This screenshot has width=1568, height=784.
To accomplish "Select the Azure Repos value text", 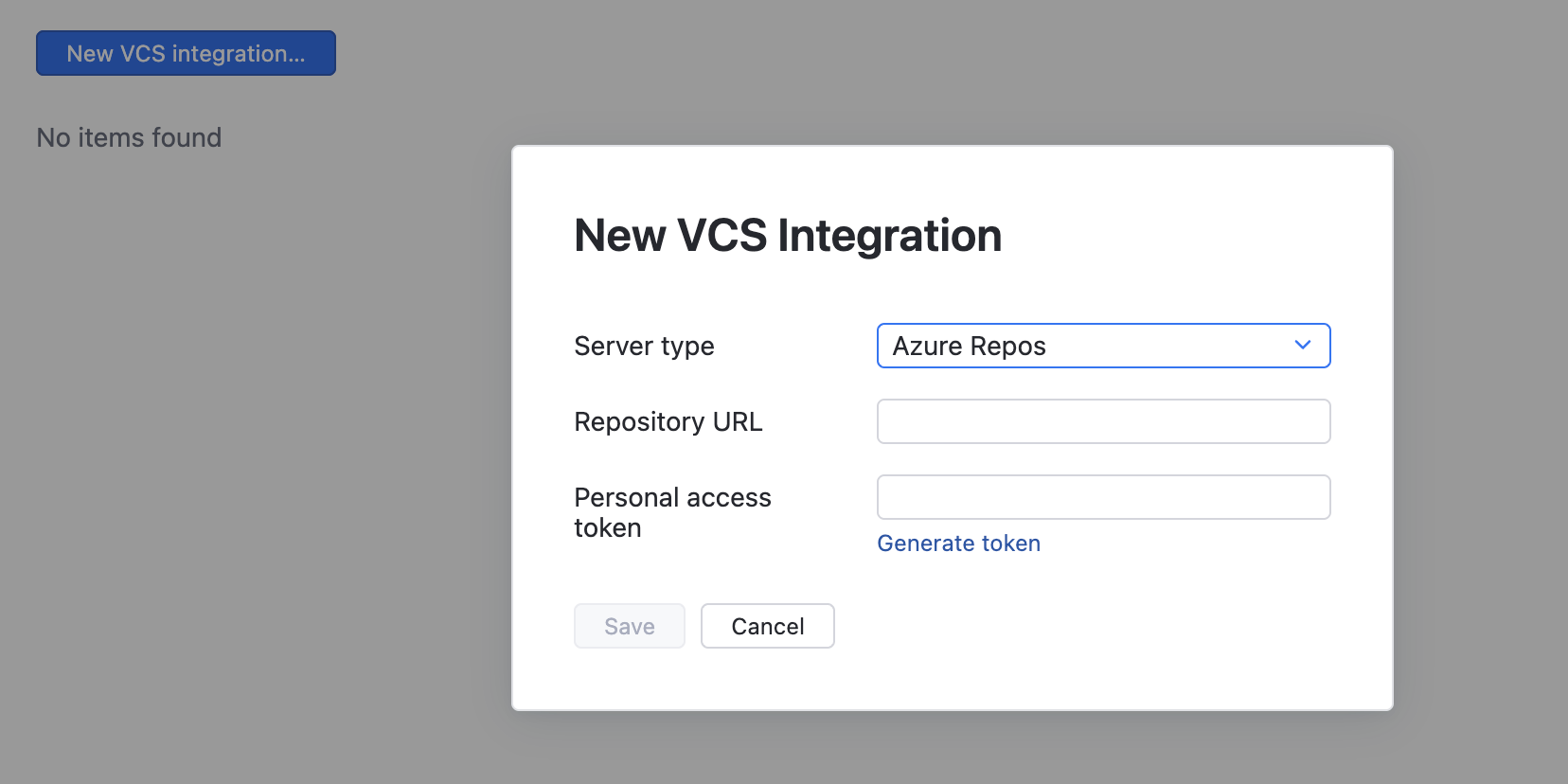I will (969, 347).
